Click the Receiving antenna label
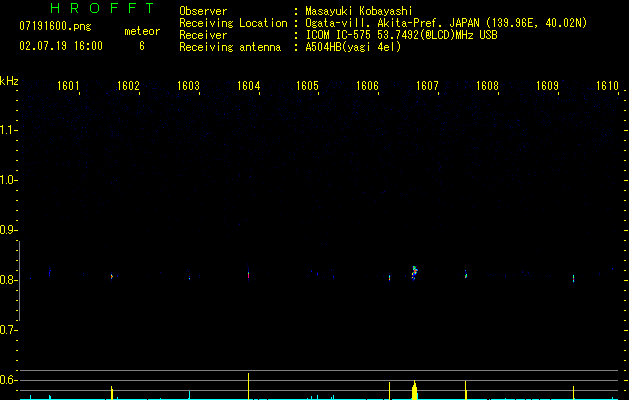The height and width of the screenshot is (400, 629). [230, 47]
